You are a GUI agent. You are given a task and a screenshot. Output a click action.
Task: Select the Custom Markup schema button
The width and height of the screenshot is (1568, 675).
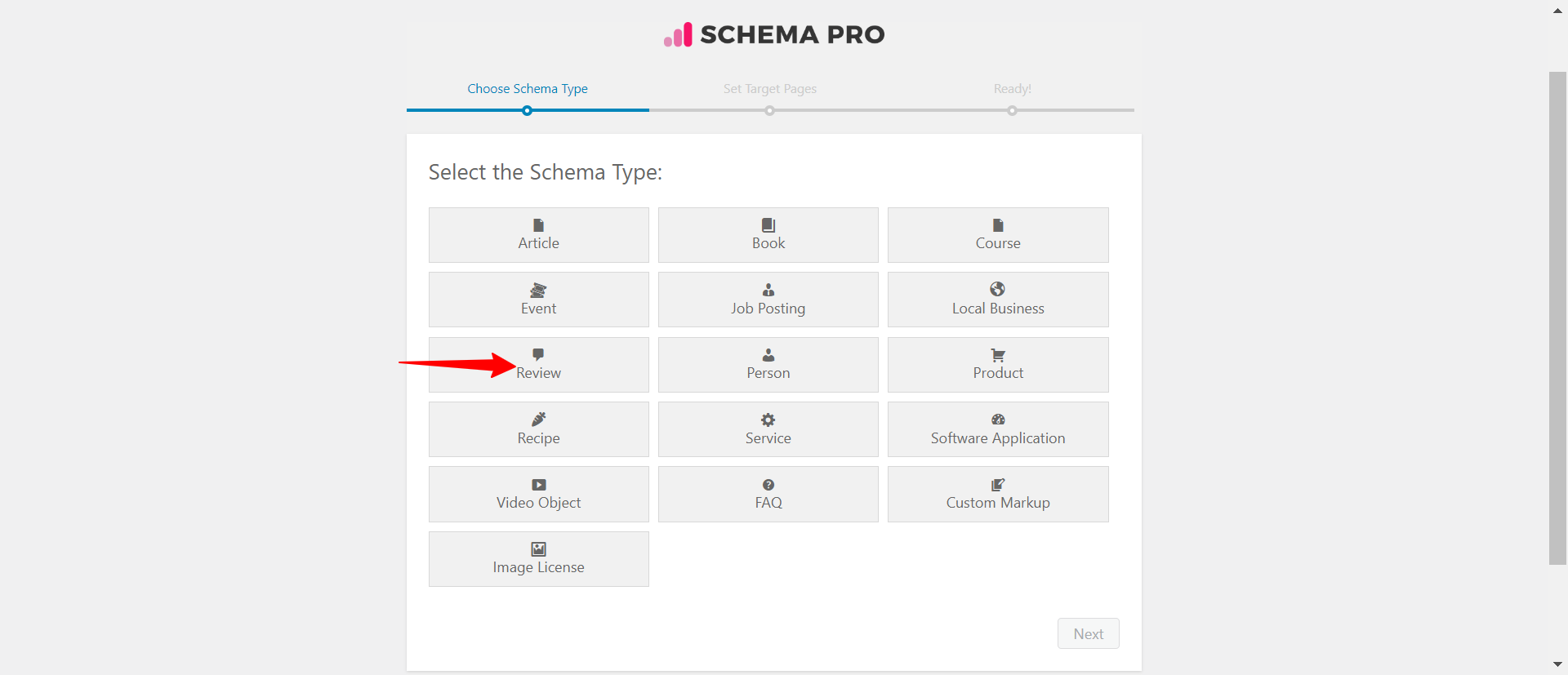pos(997,494)
